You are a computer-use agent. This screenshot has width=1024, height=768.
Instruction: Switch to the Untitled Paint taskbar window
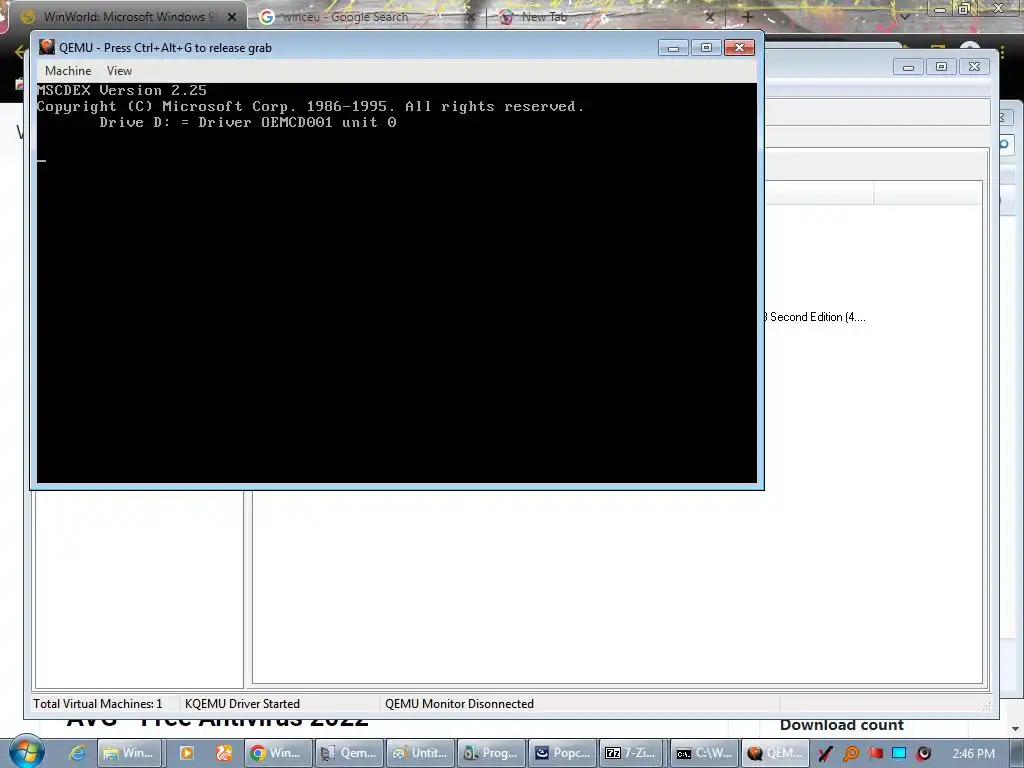(419, 753)
